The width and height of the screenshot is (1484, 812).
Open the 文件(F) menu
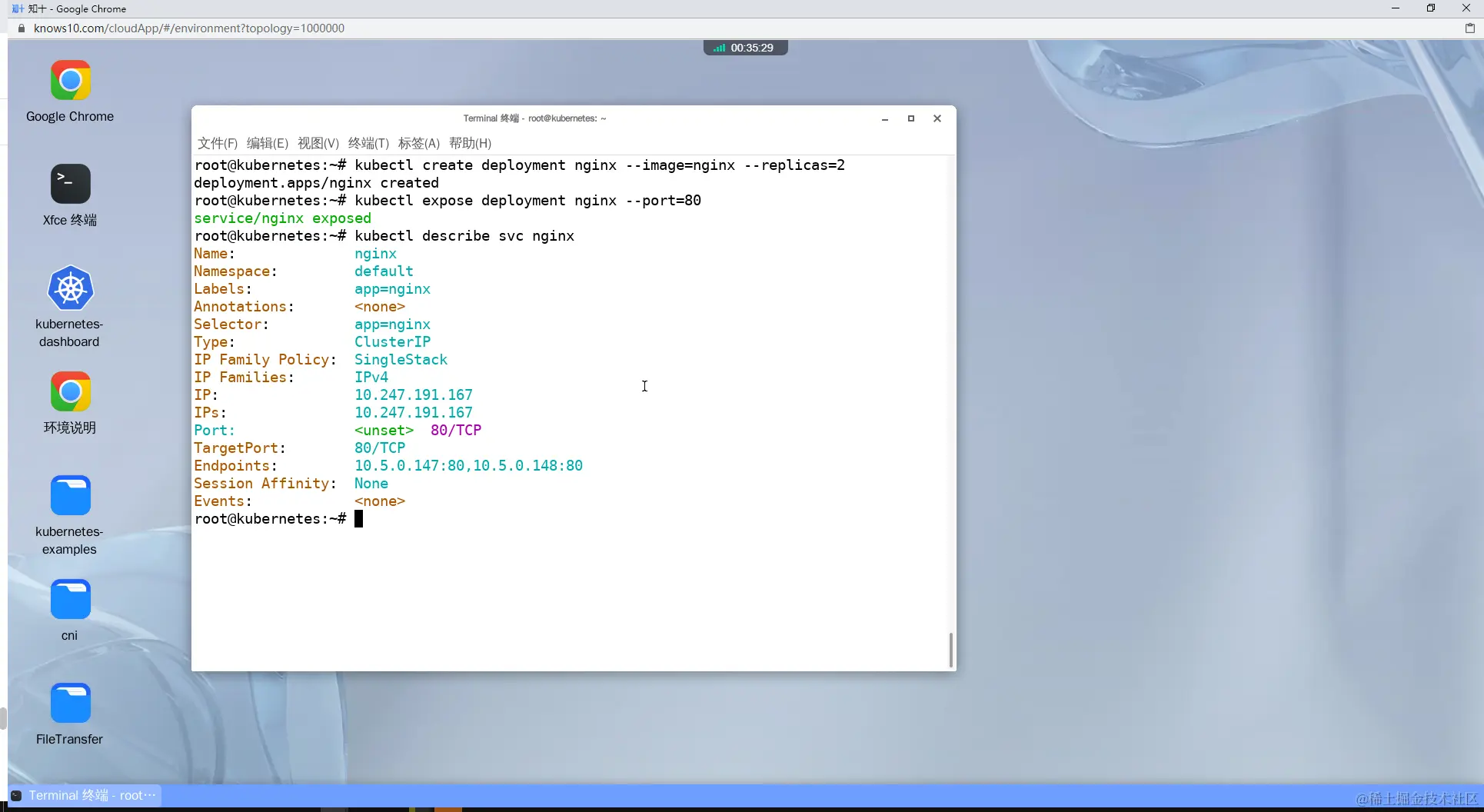tap(218, 143)
